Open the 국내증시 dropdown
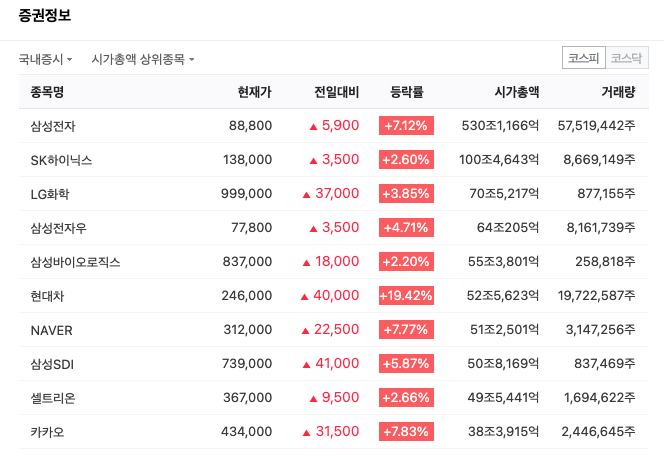This screenshot has height=456, width=664. pos(45,59)
